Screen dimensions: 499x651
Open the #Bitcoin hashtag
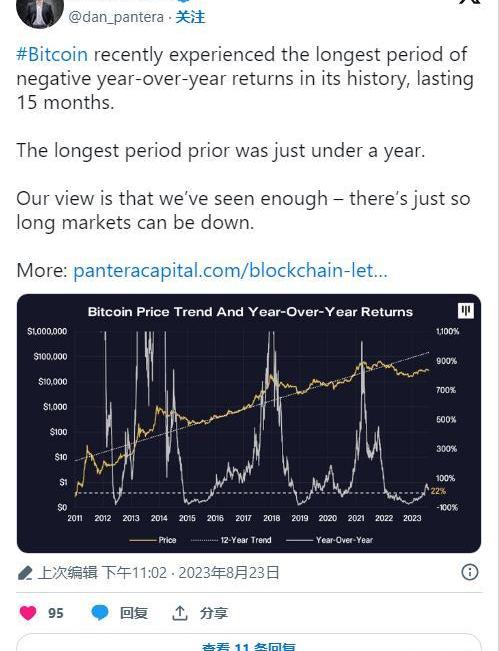52,55
